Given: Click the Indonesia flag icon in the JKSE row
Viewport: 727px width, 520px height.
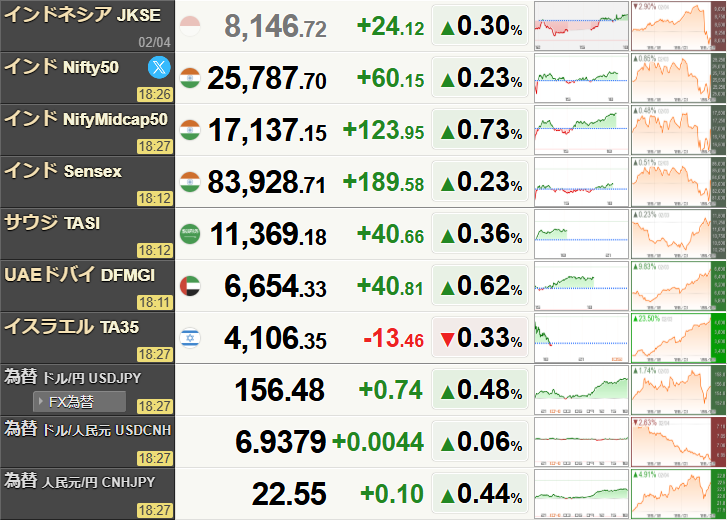Looking at the screenshot, I should [x=190, y=26].
